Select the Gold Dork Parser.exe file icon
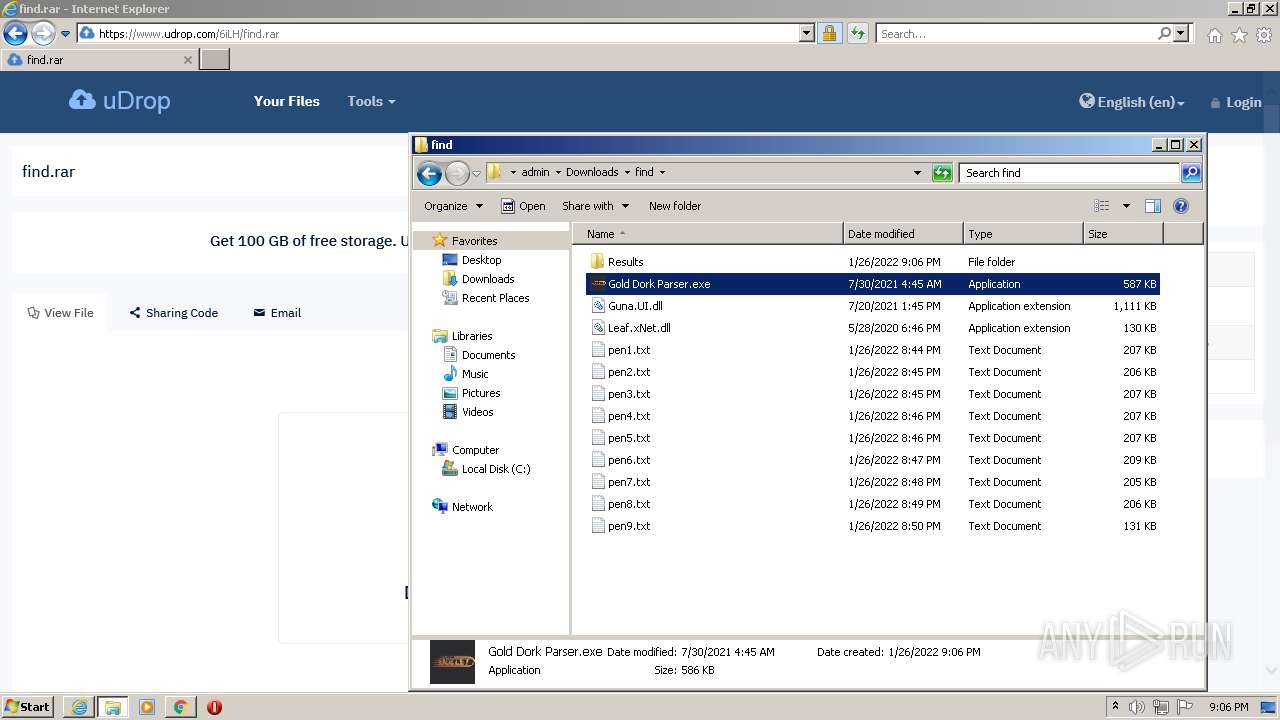1280x720 pixels. [598, 284]
